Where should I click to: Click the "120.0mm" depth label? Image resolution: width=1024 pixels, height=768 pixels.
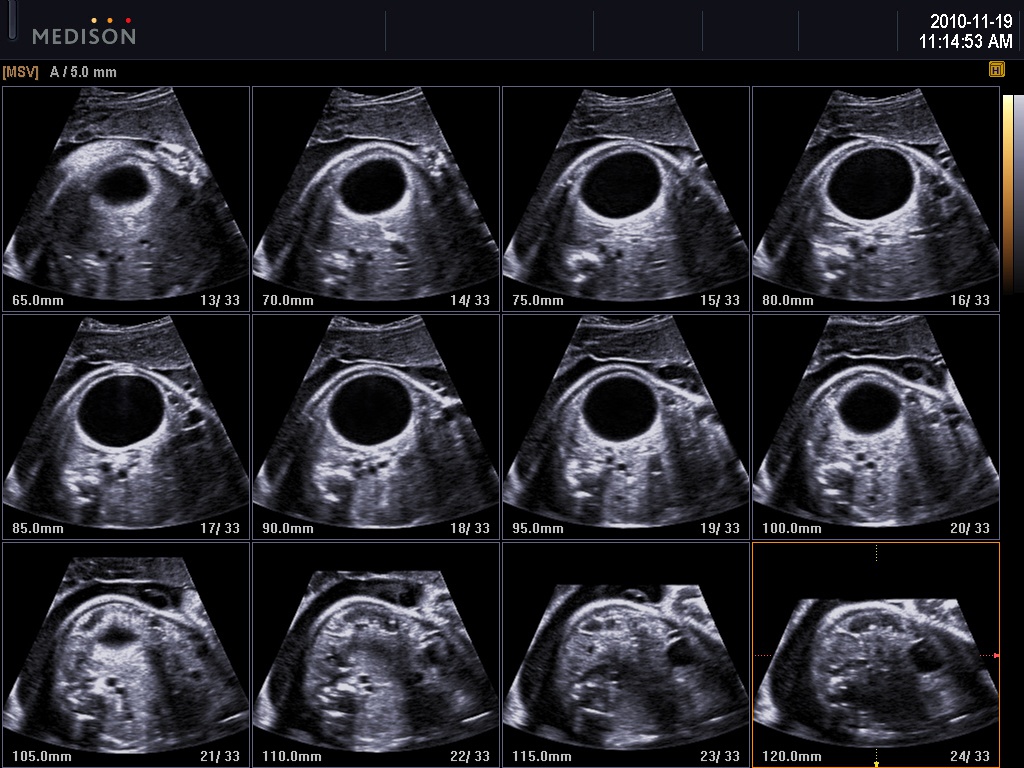792,756
